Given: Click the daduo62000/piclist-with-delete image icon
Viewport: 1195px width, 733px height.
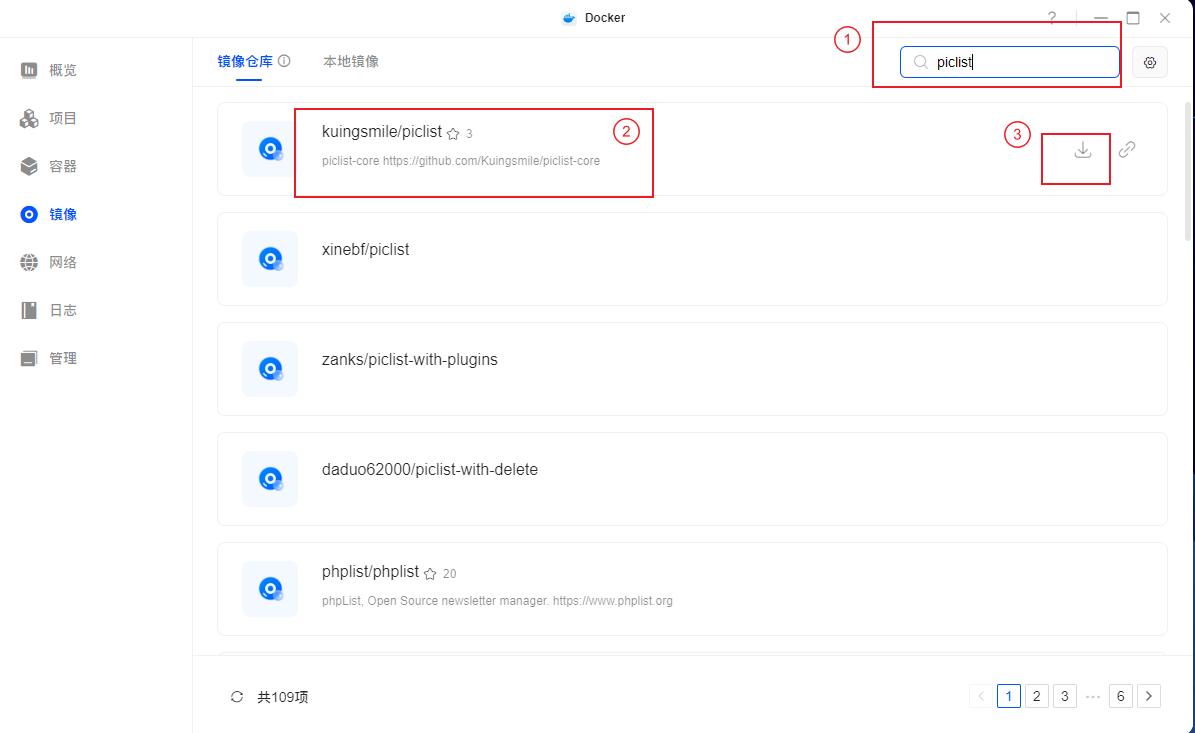Looking at the screenshot, I should coord(270,479).
